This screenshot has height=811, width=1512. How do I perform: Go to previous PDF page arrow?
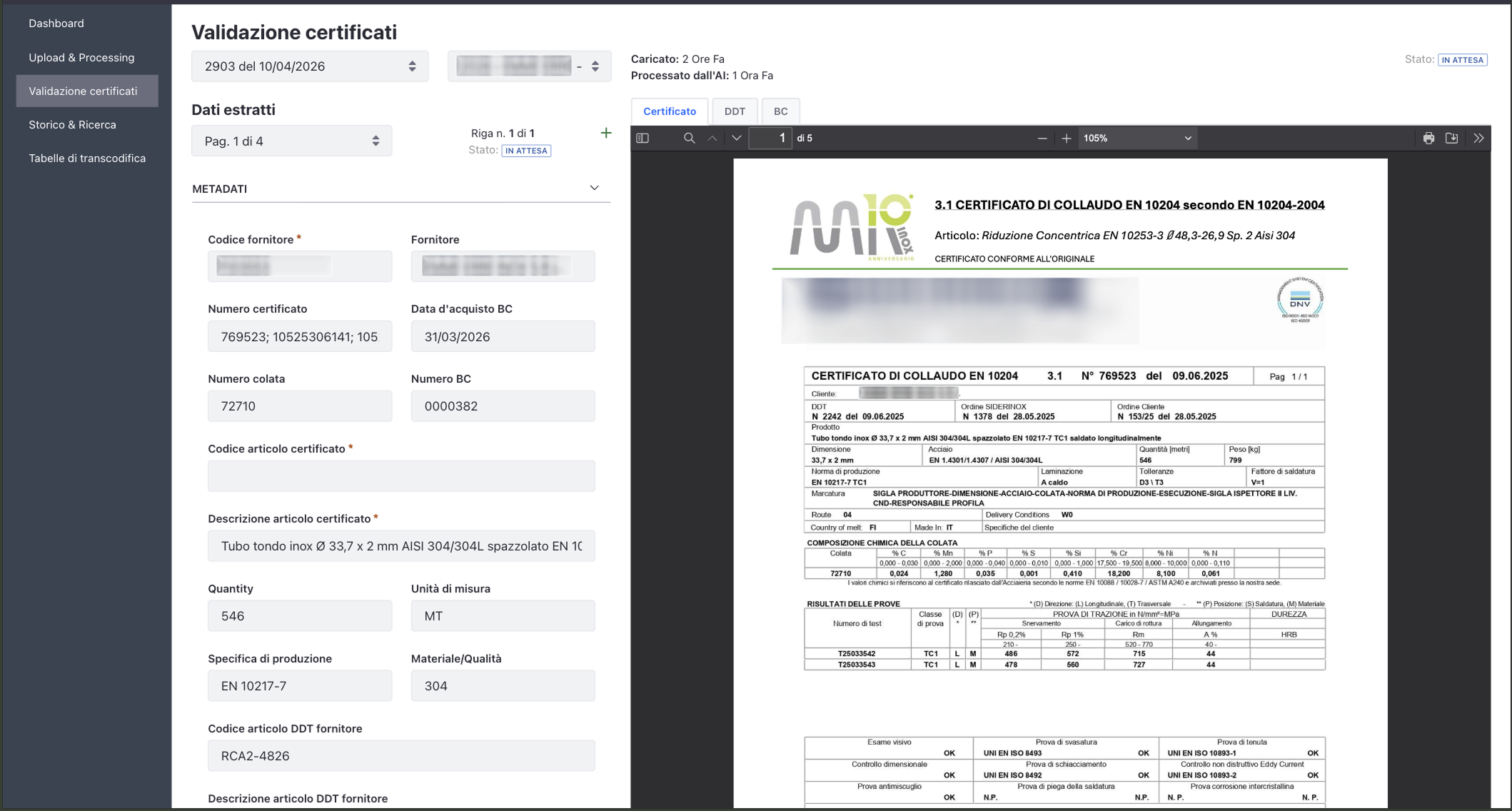point(712,138)
